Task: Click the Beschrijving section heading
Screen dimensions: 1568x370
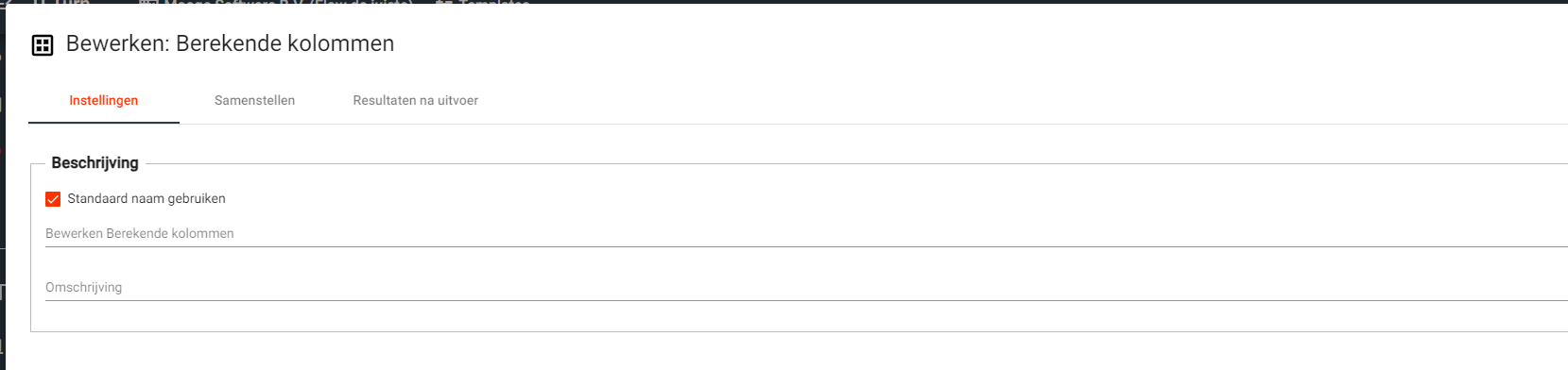Action: pyautogui.click(x=95, y=163)
